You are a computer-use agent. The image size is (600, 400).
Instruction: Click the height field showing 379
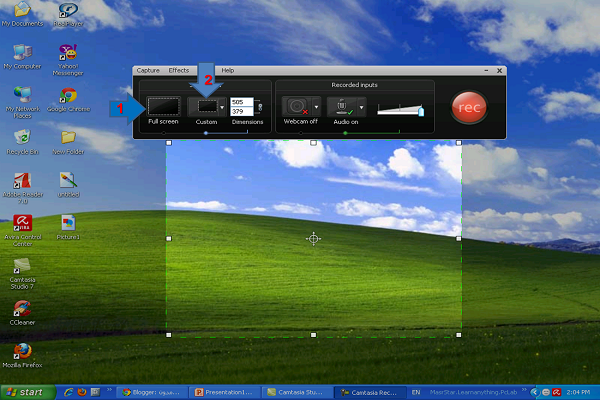tap(241, 111)
